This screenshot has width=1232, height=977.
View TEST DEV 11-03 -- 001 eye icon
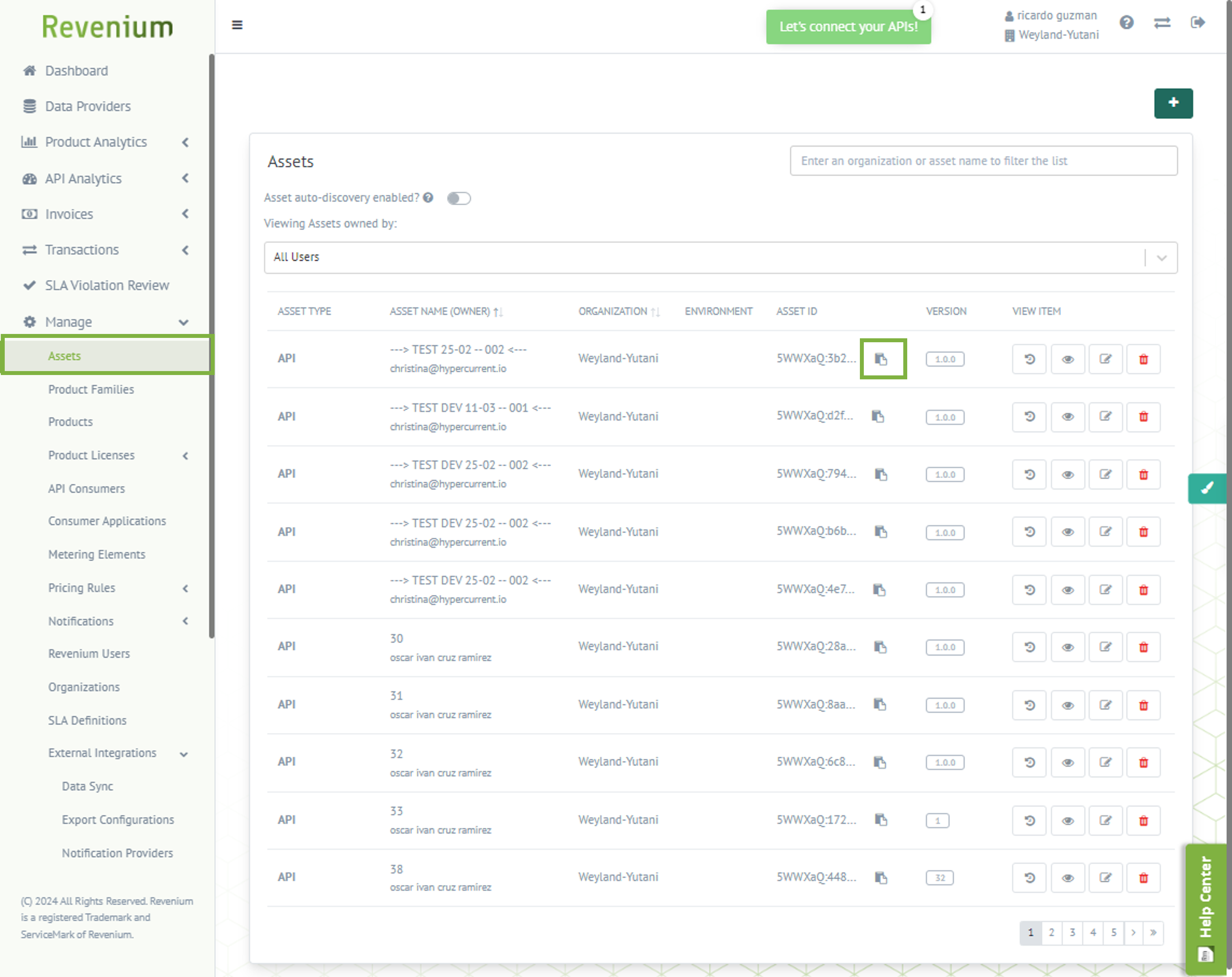pos(1067,417)
